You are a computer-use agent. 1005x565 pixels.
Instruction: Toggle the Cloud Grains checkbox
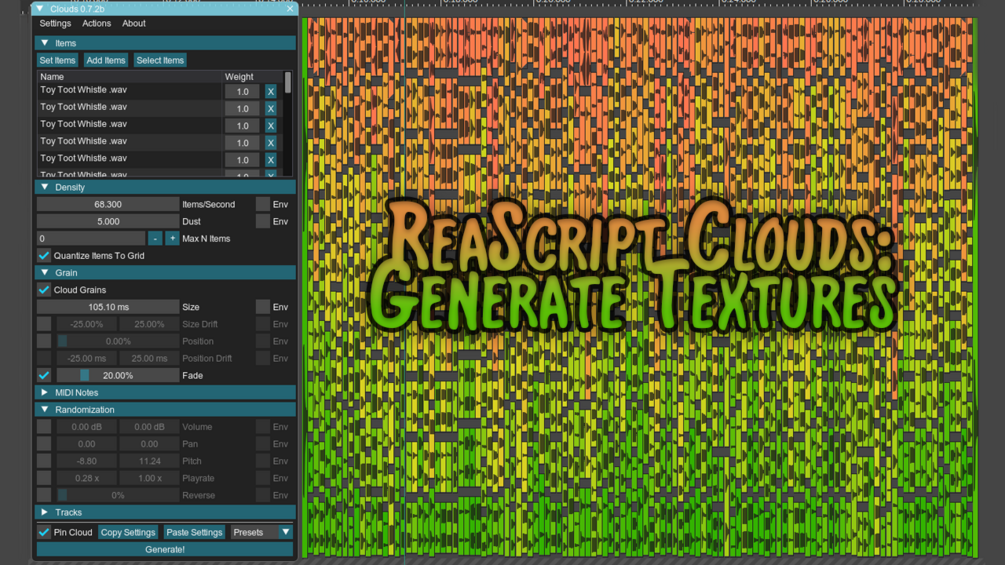coord(44,290)
